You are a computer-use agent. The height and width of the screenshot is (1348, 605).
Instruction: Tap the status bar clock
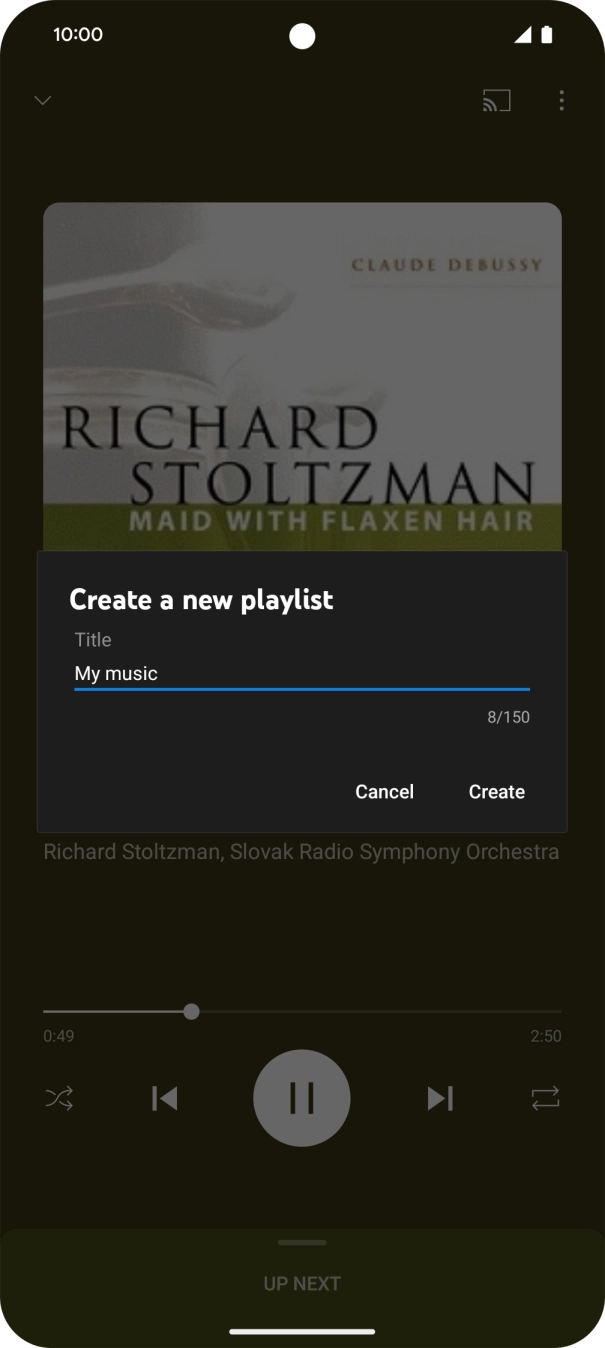[x=78, y=34]
